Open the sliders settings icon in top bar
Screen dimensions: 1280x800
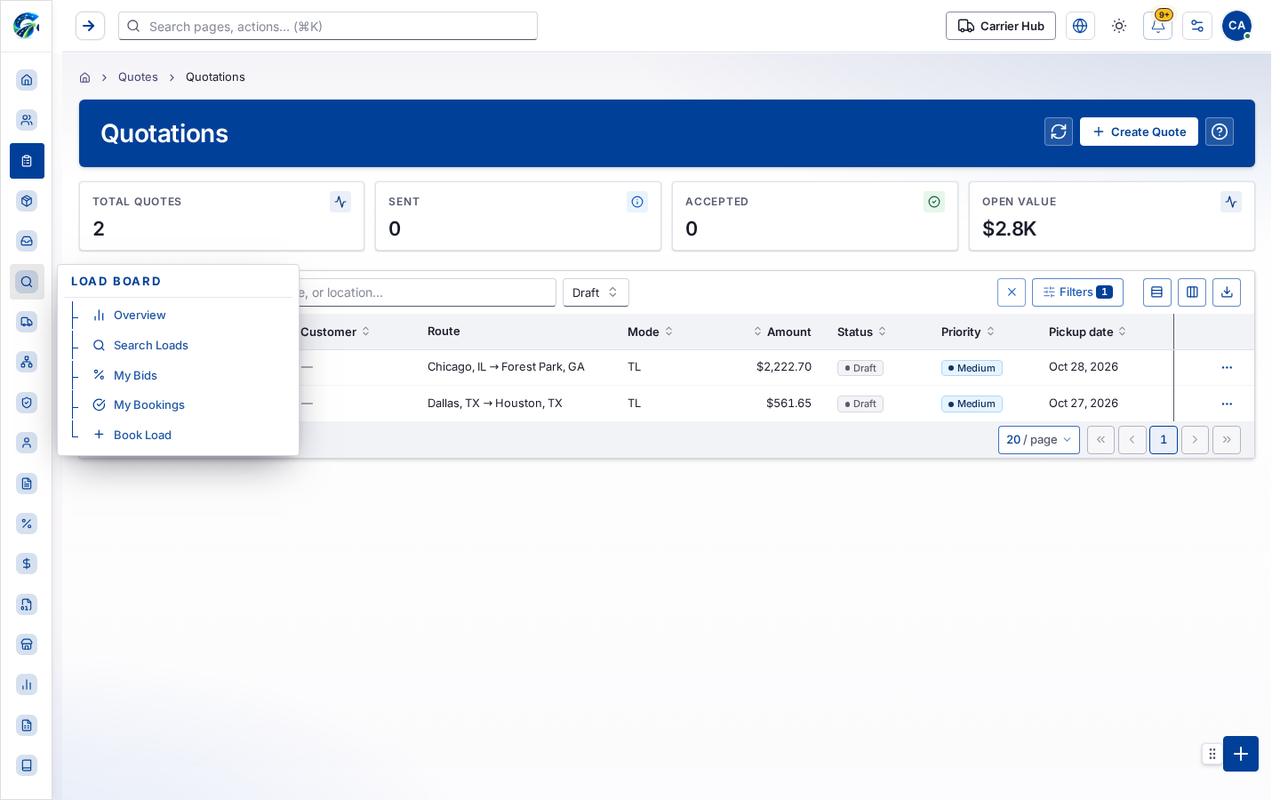click(x=1197, y=26)
